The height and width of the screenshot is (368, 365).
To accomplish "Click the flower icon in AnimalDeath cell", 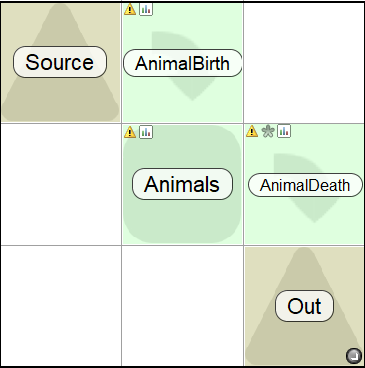I will pos(268,131).
